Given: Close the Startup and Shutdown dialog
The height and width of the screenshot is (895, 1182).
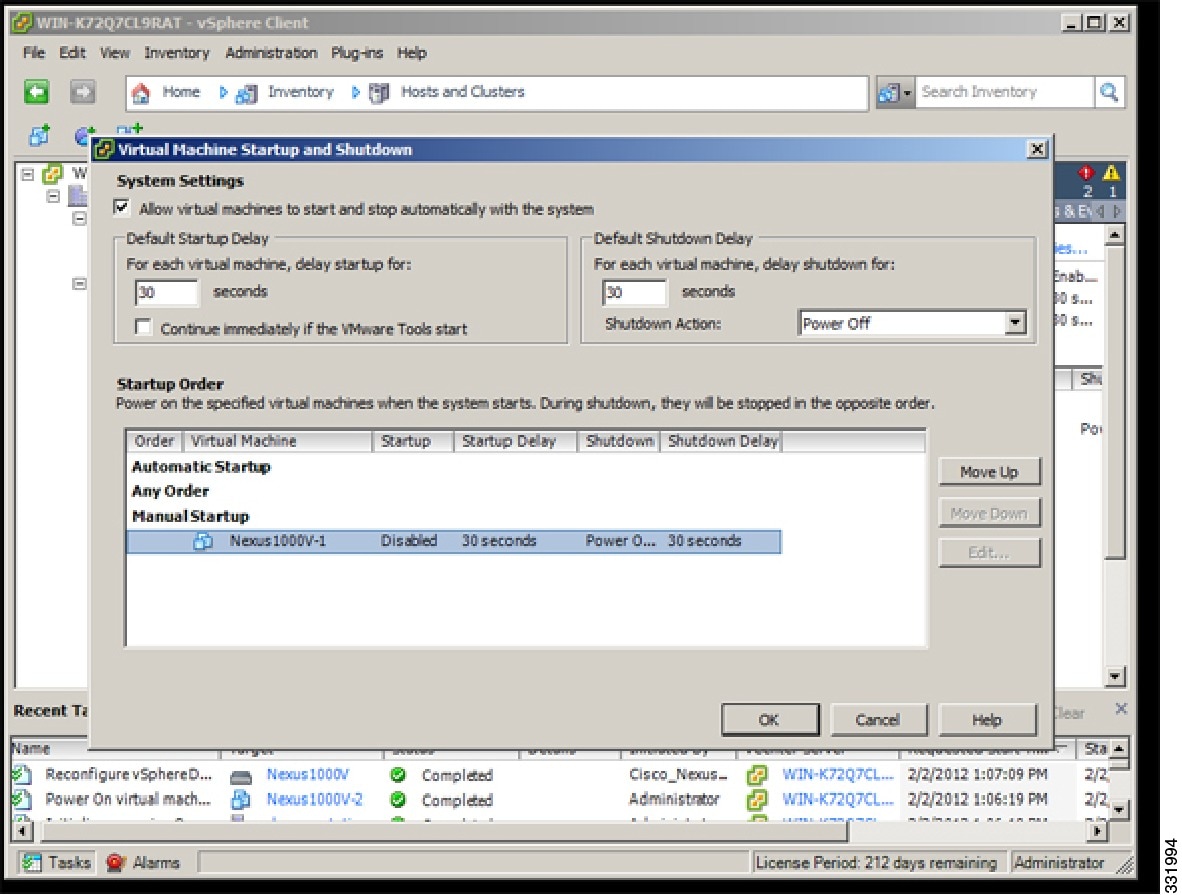Looking at the screenshot, I should pyautogui.click(x=1037, y=149).
